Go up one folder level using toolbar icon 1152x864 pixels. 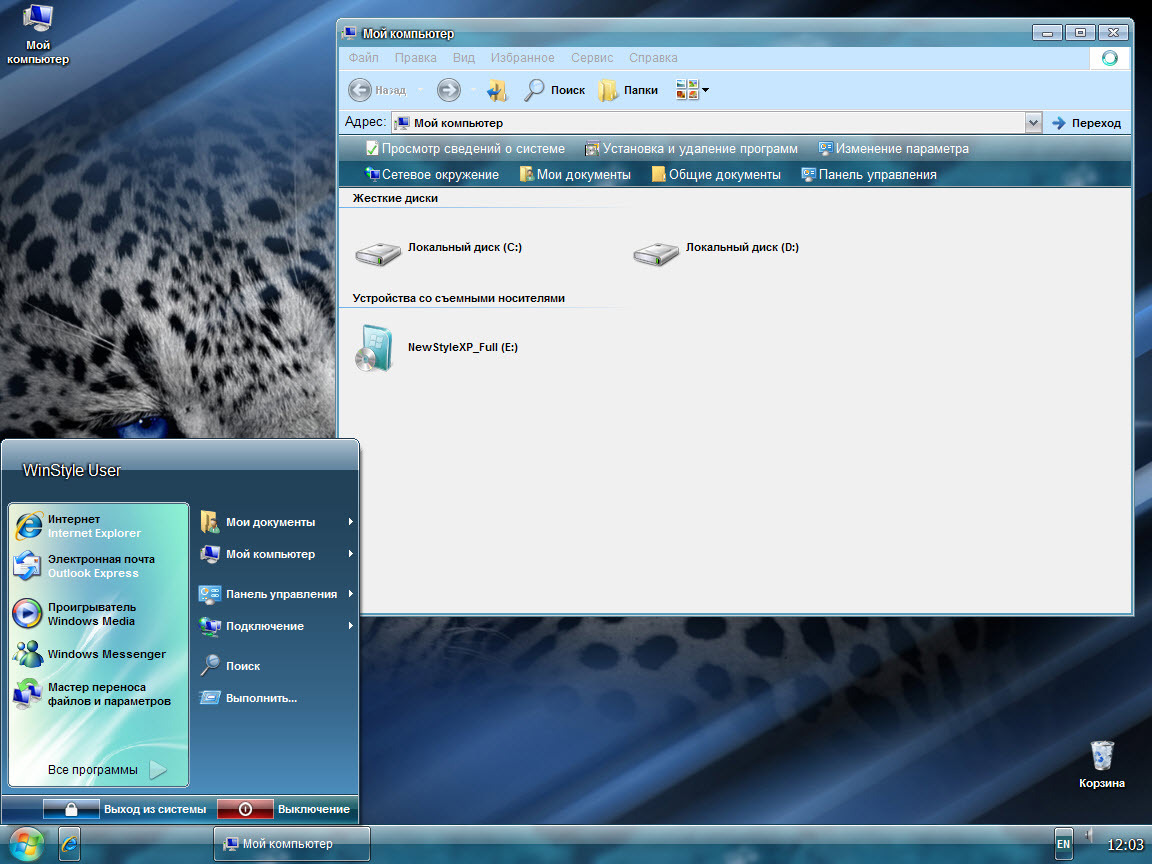(497, 90)
